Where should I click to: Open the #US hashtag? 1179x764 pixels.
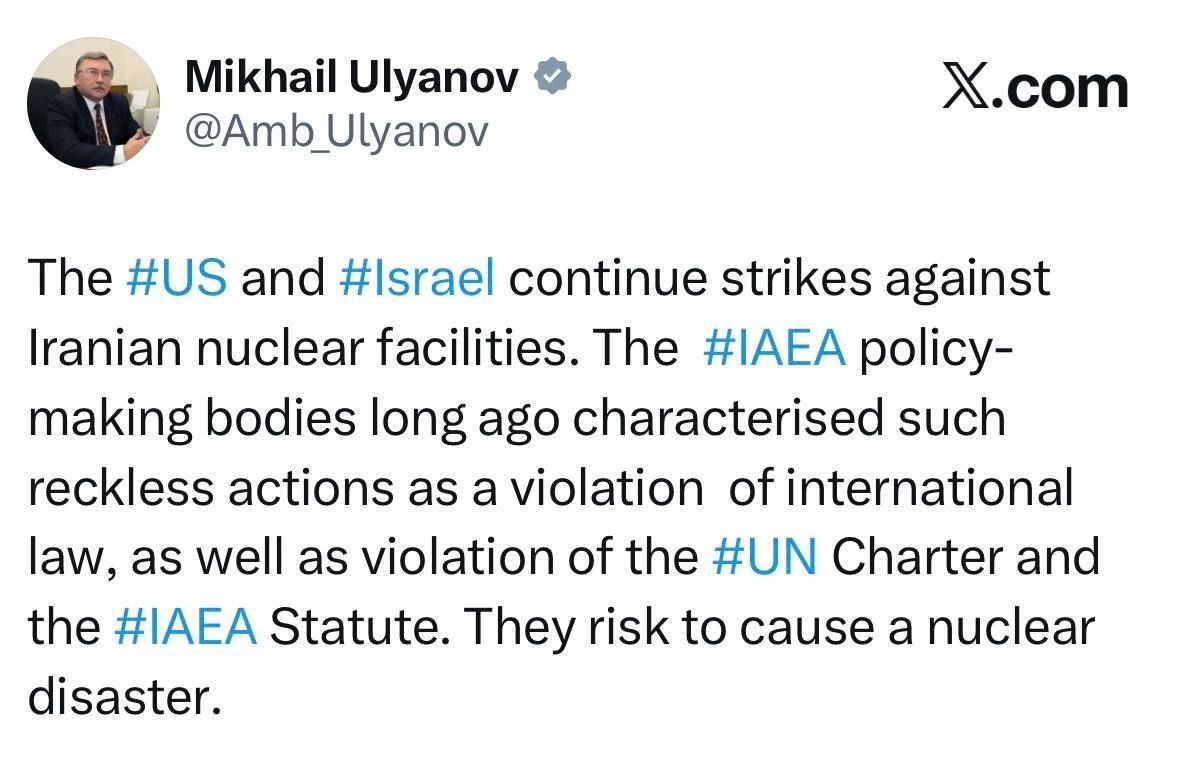pyautogui.click(x=179, y=277)
